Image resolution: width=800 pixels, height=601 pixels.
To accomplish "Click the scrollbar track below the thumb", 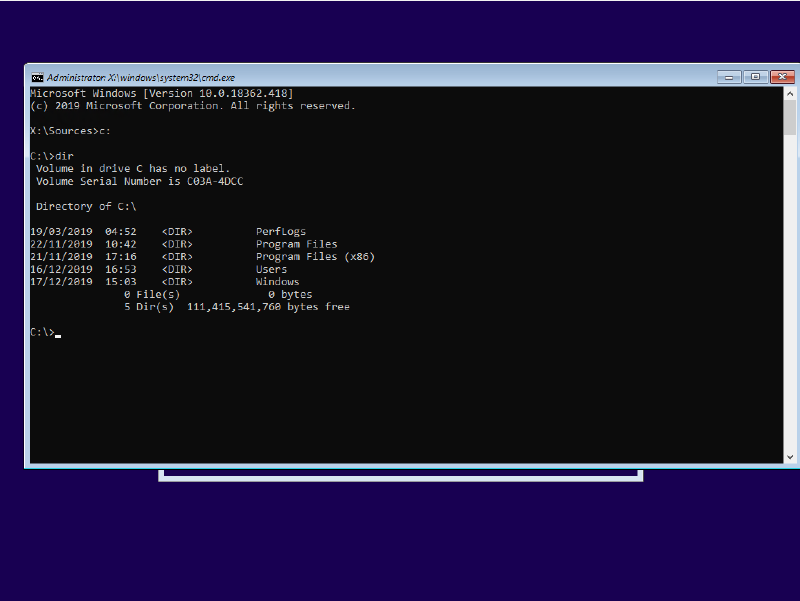I will (791, 300).
